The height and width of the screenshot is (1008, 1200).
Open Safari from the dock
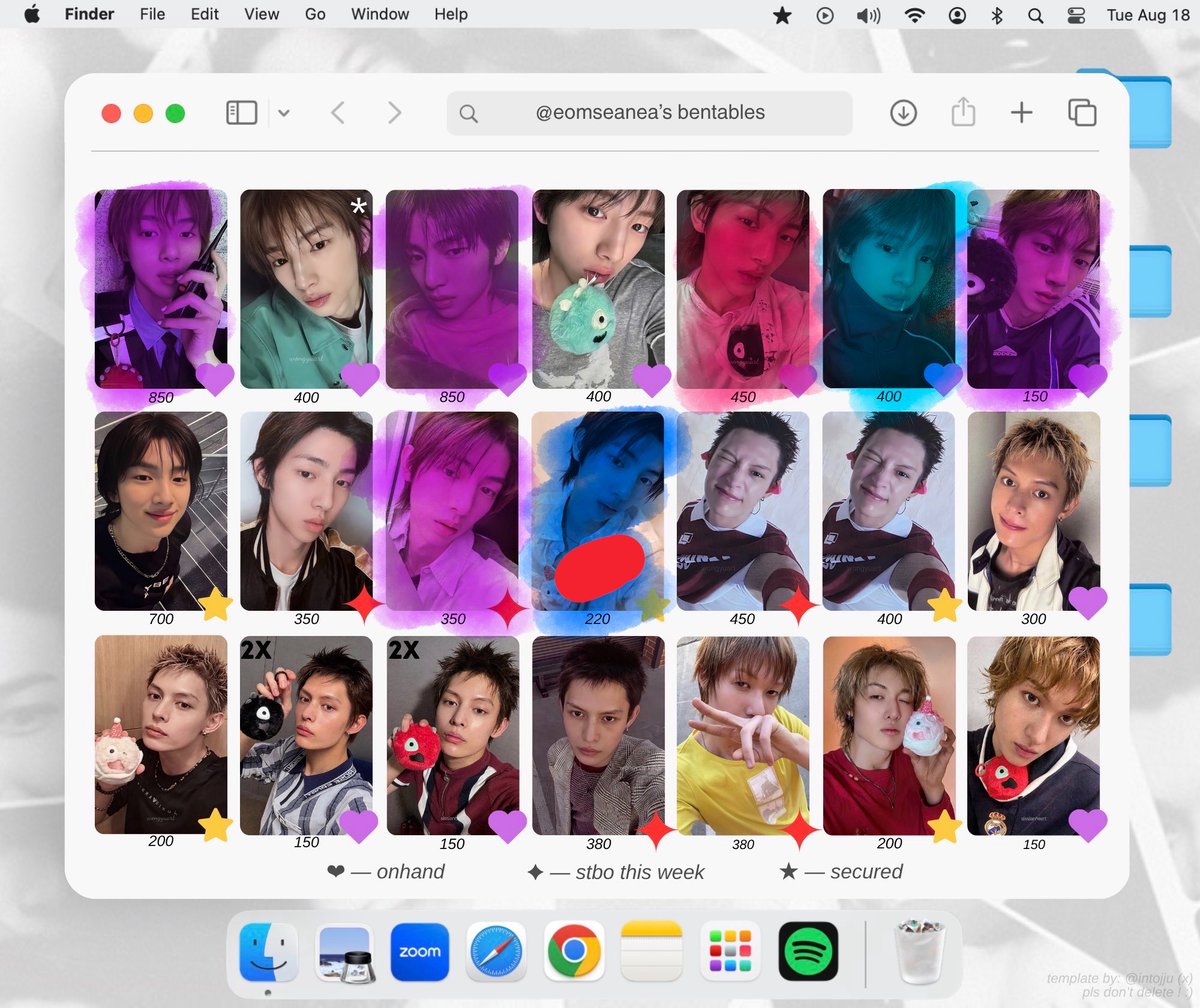coord(496,951)
